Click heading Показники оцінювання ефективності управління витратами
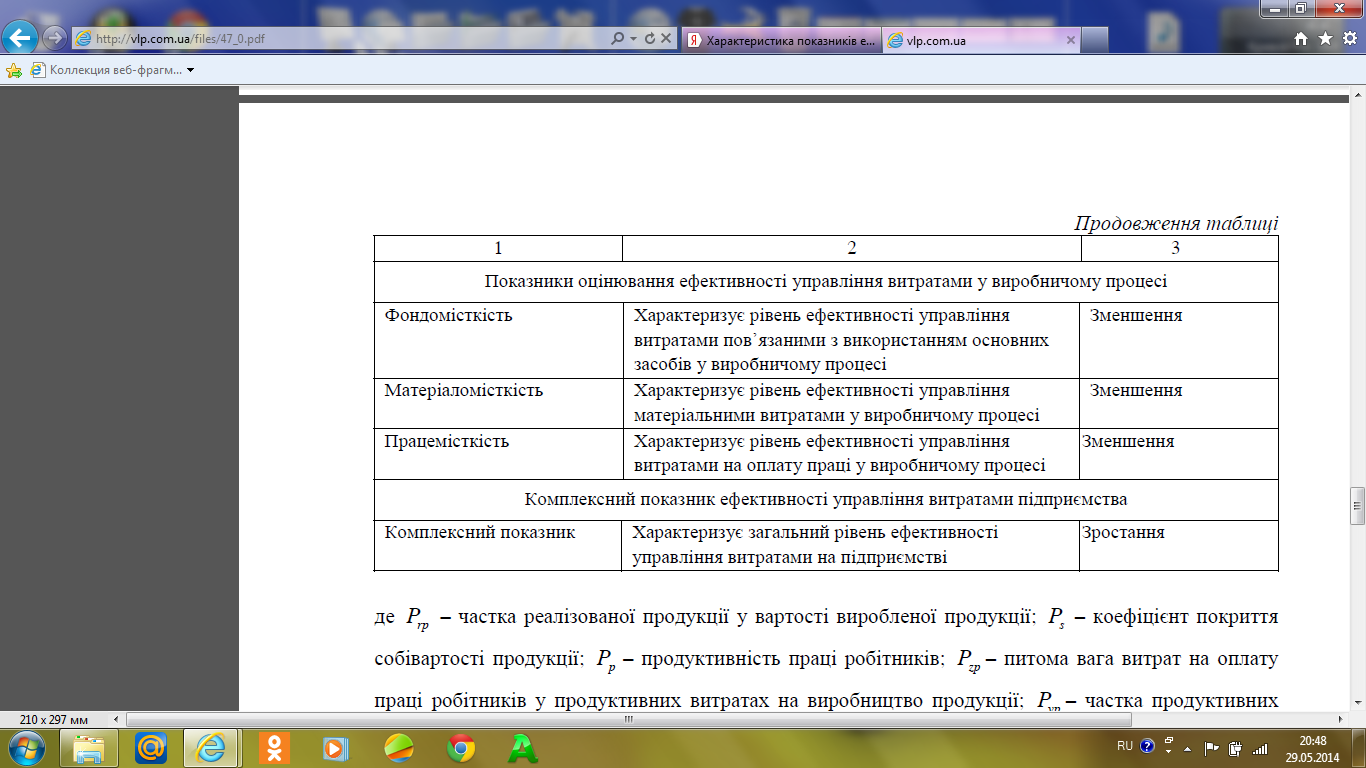The width and height of the screenshot is (1366, 768). (x=826, y=282)
